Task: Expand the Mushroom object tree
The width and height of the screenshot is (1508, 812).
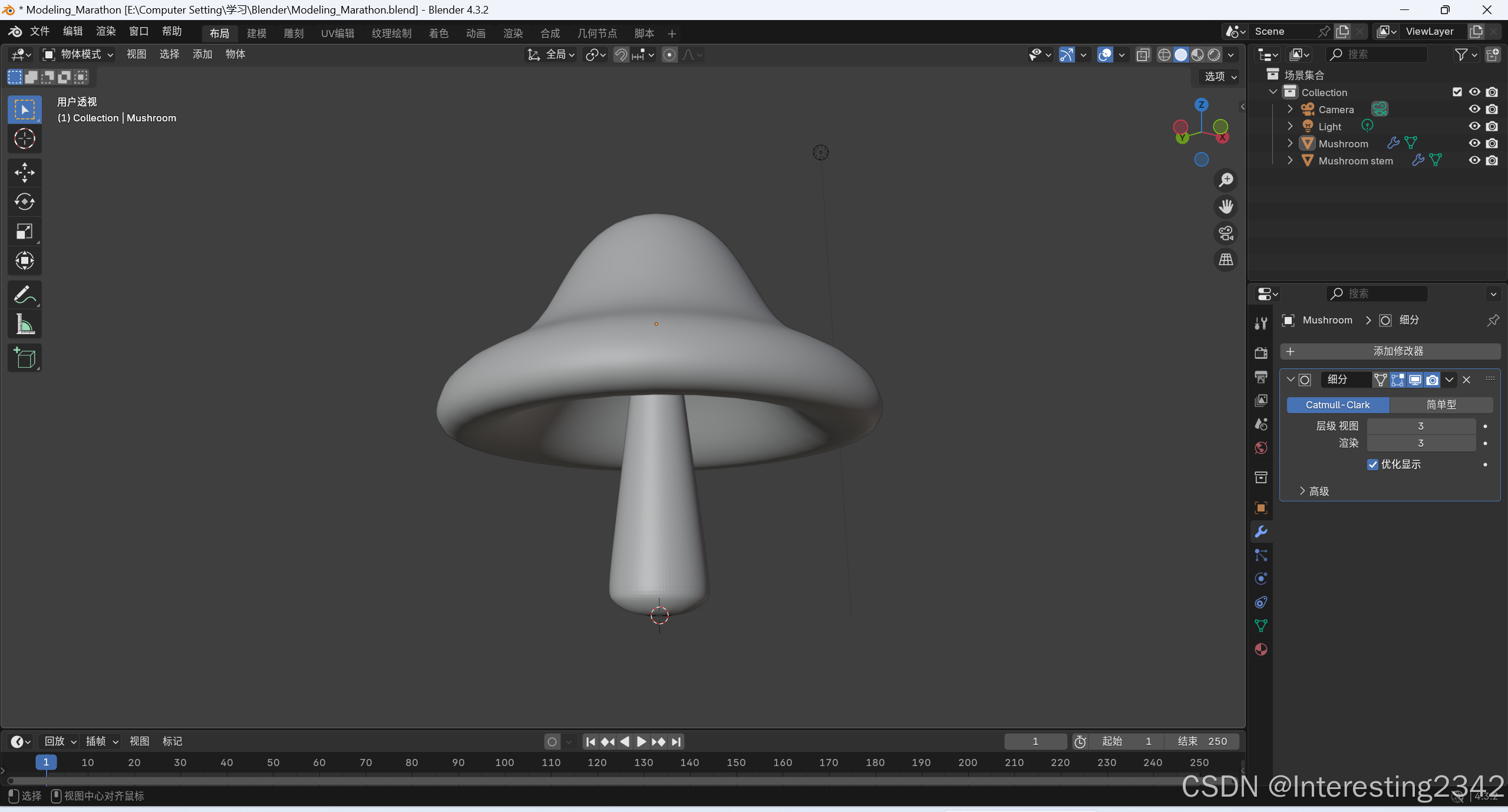Action: click(x=1290, y=143)
